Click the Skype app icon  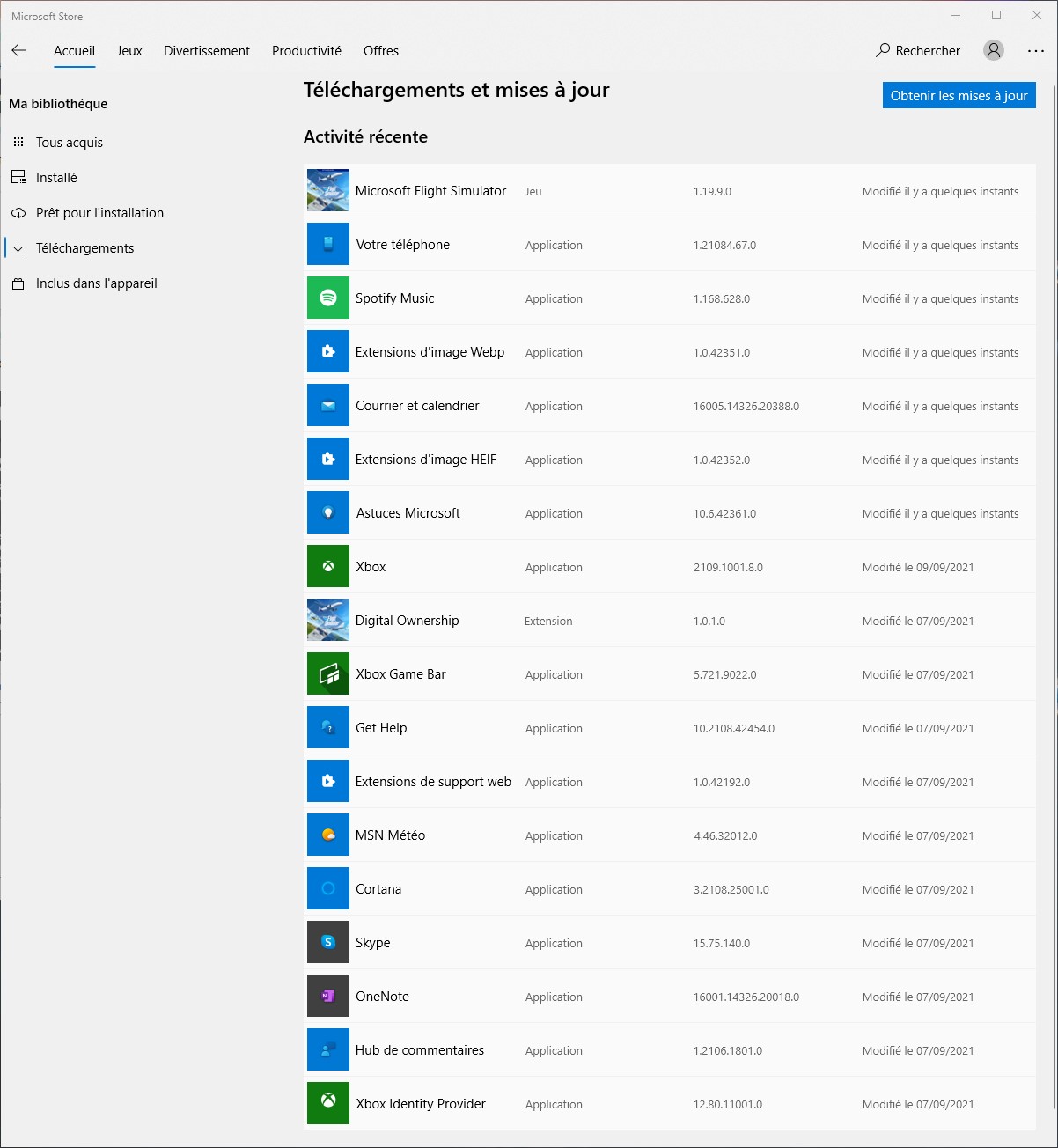(x=328, y=942)
